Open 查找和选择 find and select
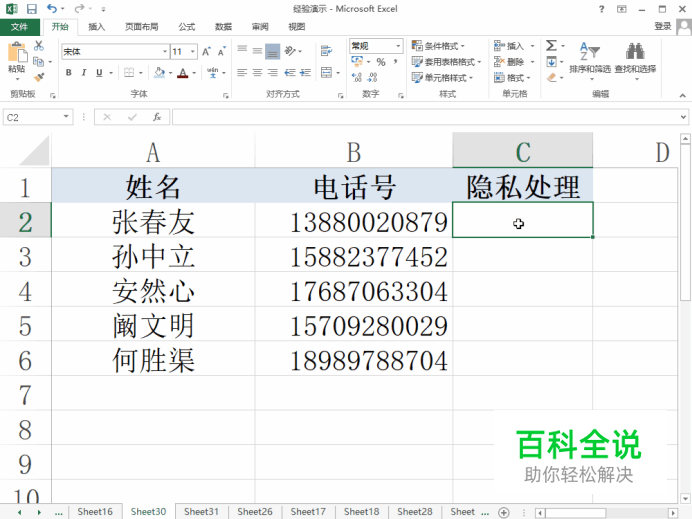The height and width of the screenshot is (519, 692). click(635, 60)
